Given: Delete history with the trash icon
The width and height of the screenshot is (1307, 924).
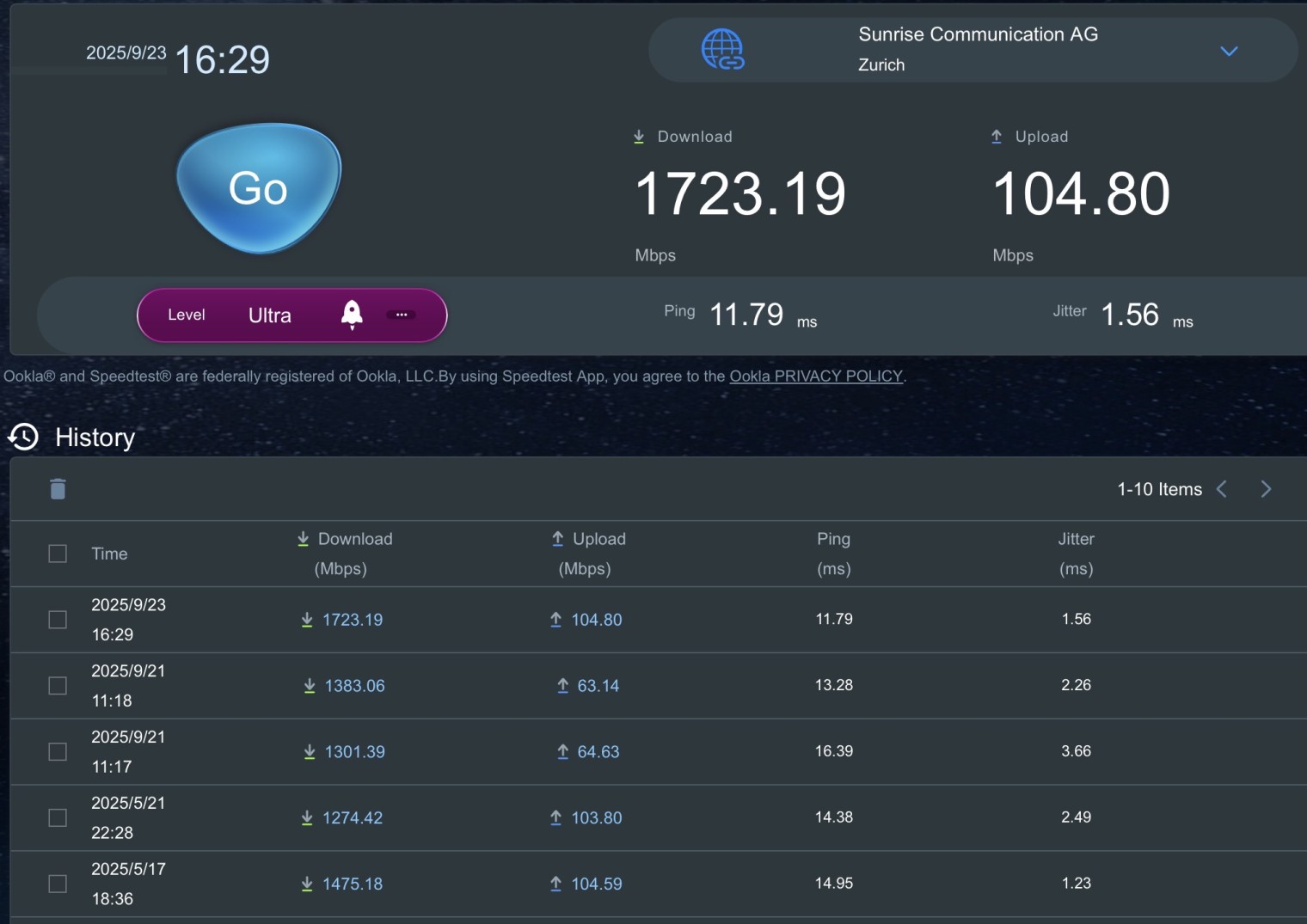Looking at the screenshot, I should click(58, 489).
